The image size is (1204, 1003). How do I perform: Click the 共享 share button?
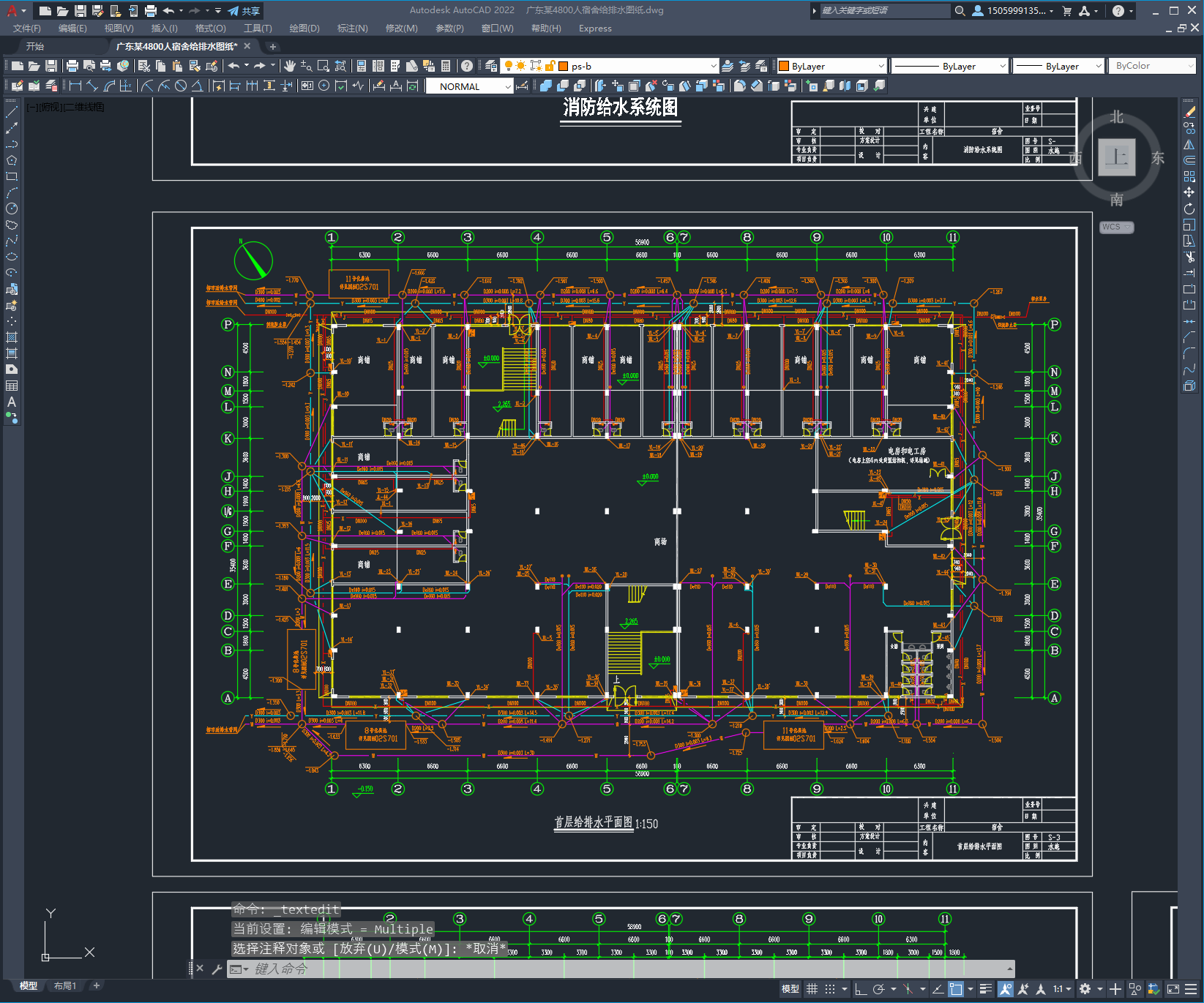[x=244, y=11]
